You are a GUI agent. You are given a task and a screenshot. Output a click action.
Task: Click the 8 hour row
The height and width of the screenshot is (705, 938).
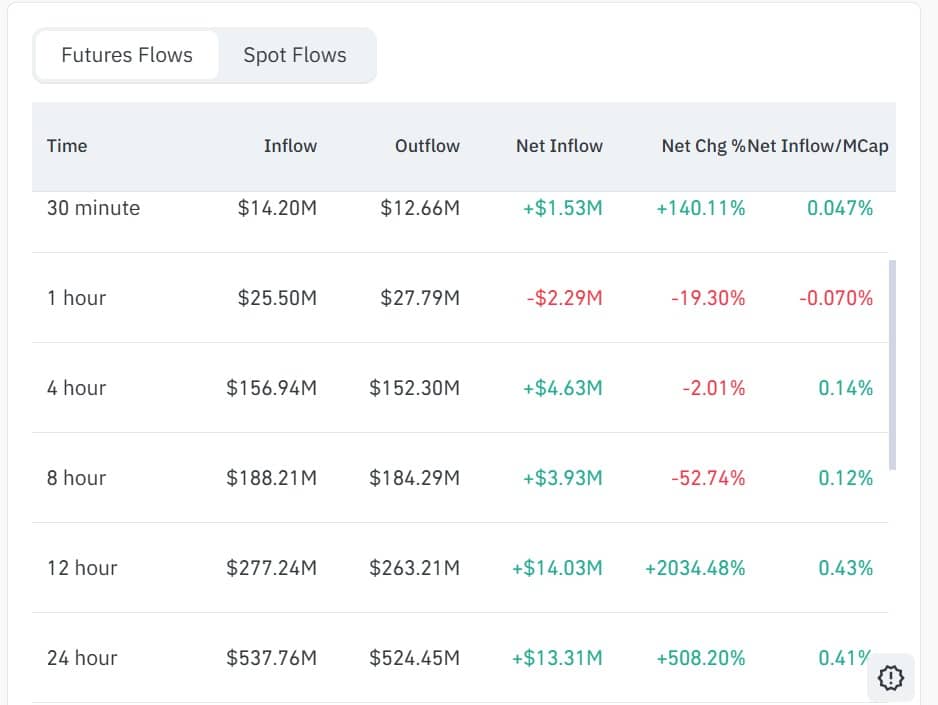point(76,478)
